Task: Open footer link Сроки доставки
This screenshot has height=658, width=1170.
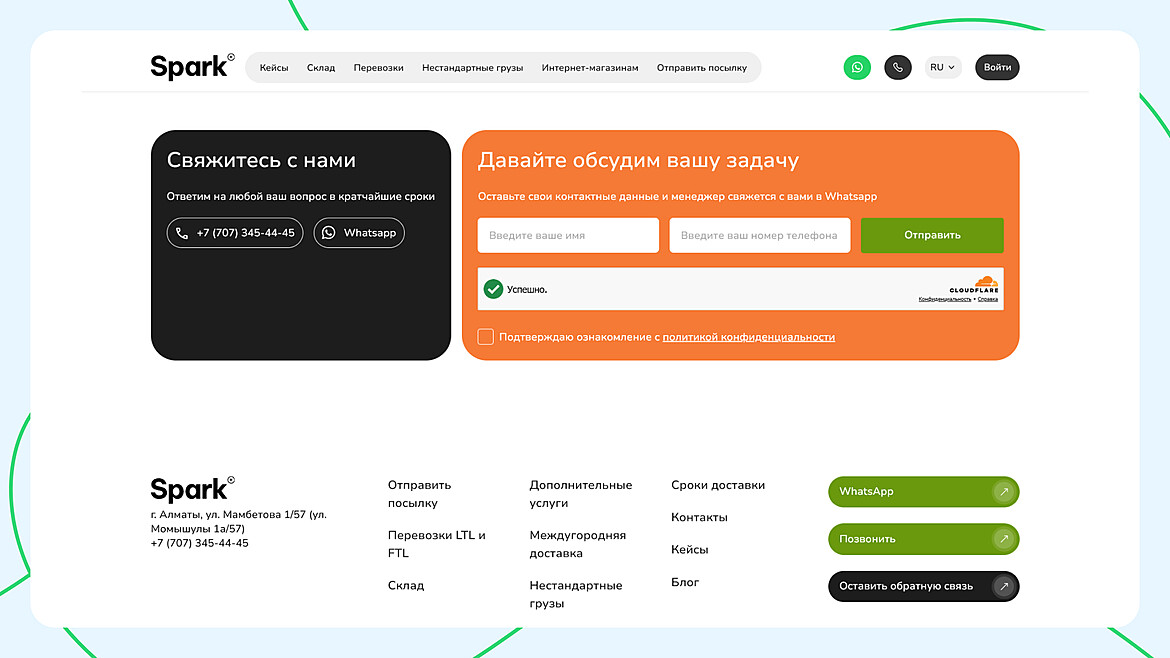Action: tap(718, 485)
